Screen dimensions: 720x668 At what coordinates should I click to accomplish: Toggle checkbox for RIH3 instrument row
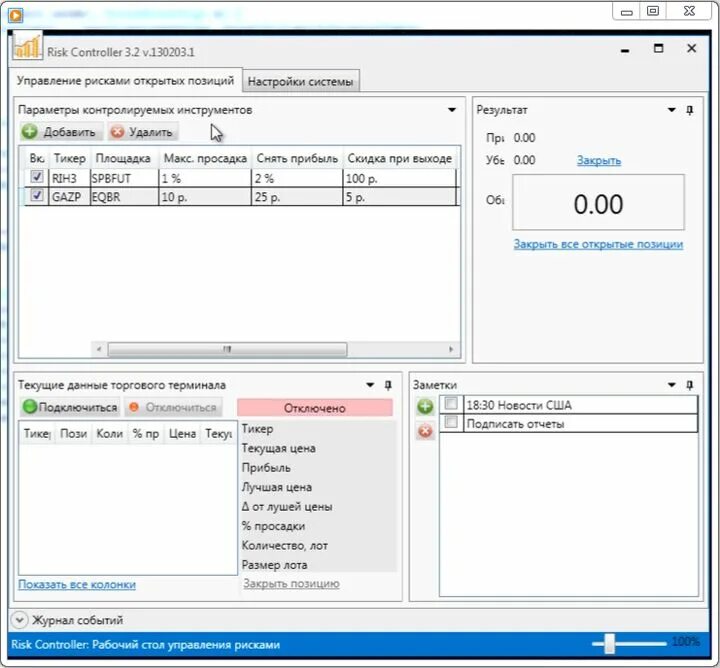click(x=37, y=176)
